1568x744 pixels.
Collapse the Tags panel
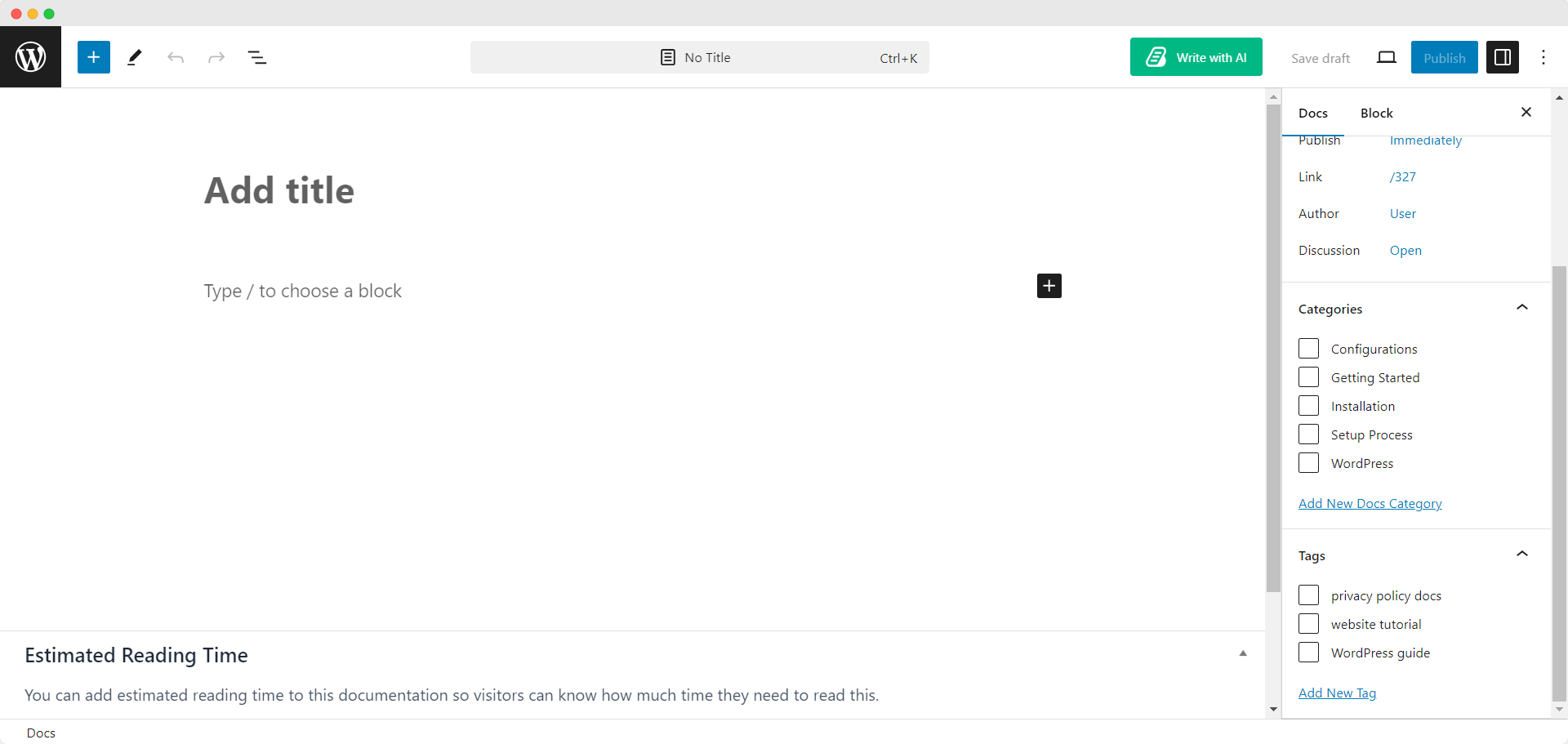pos(1522,555)
